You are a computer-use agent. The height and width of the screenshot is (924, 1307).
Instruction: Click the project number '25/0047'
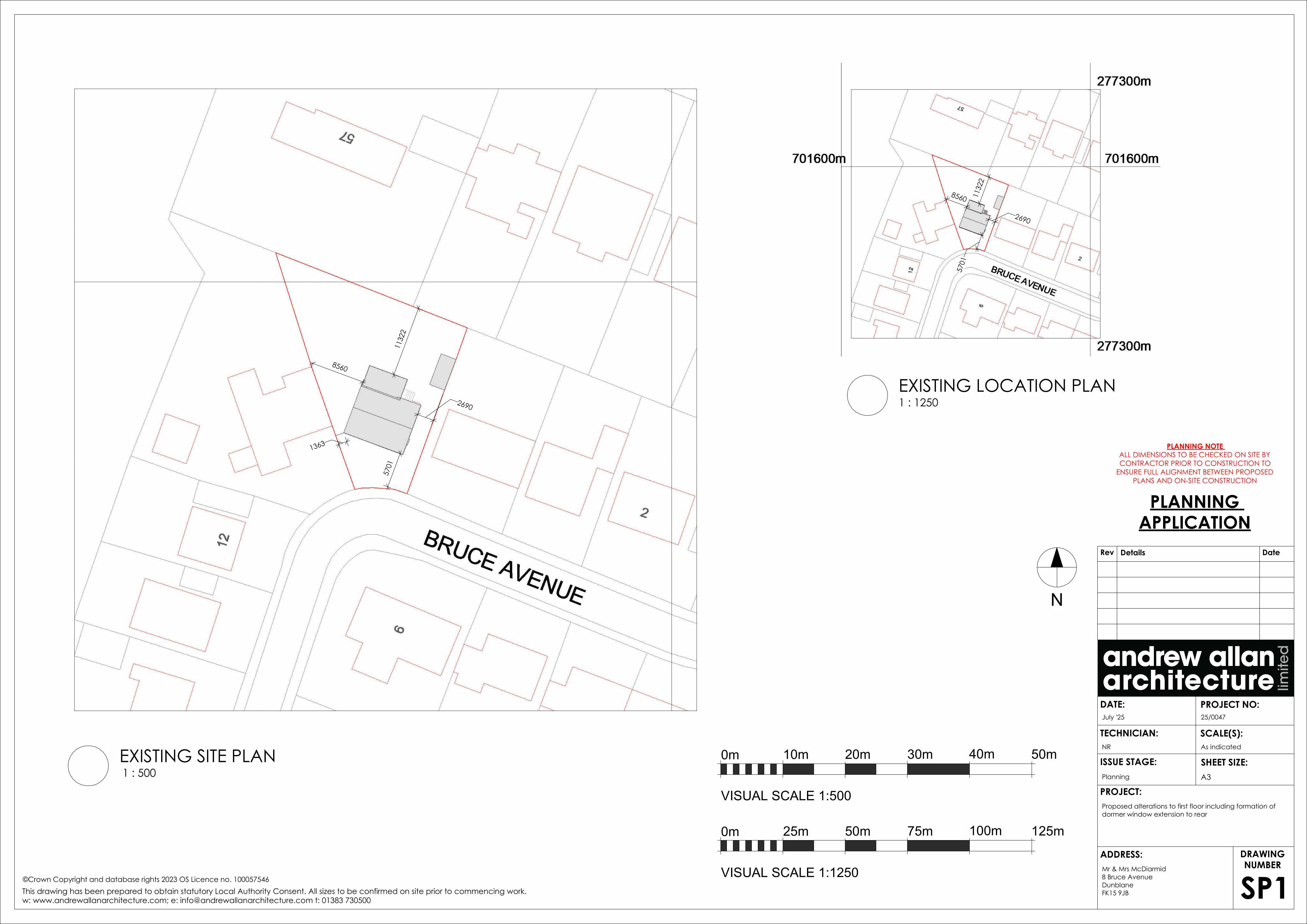point(1213,717)
